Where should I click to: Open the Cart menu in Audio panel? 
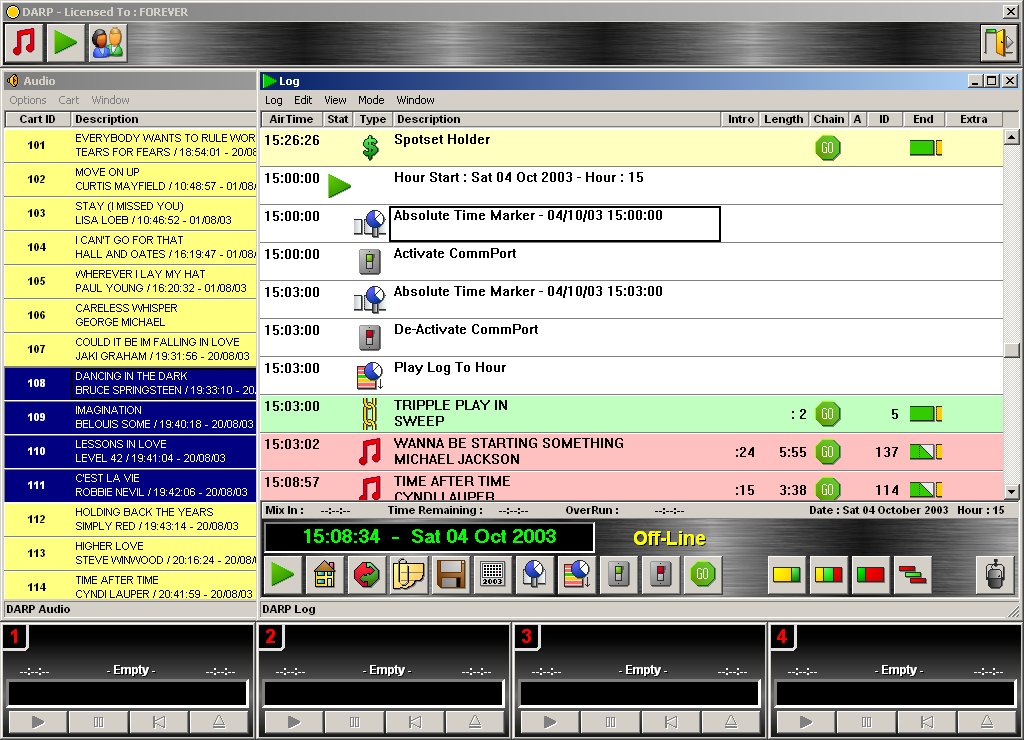click(69, 100)
